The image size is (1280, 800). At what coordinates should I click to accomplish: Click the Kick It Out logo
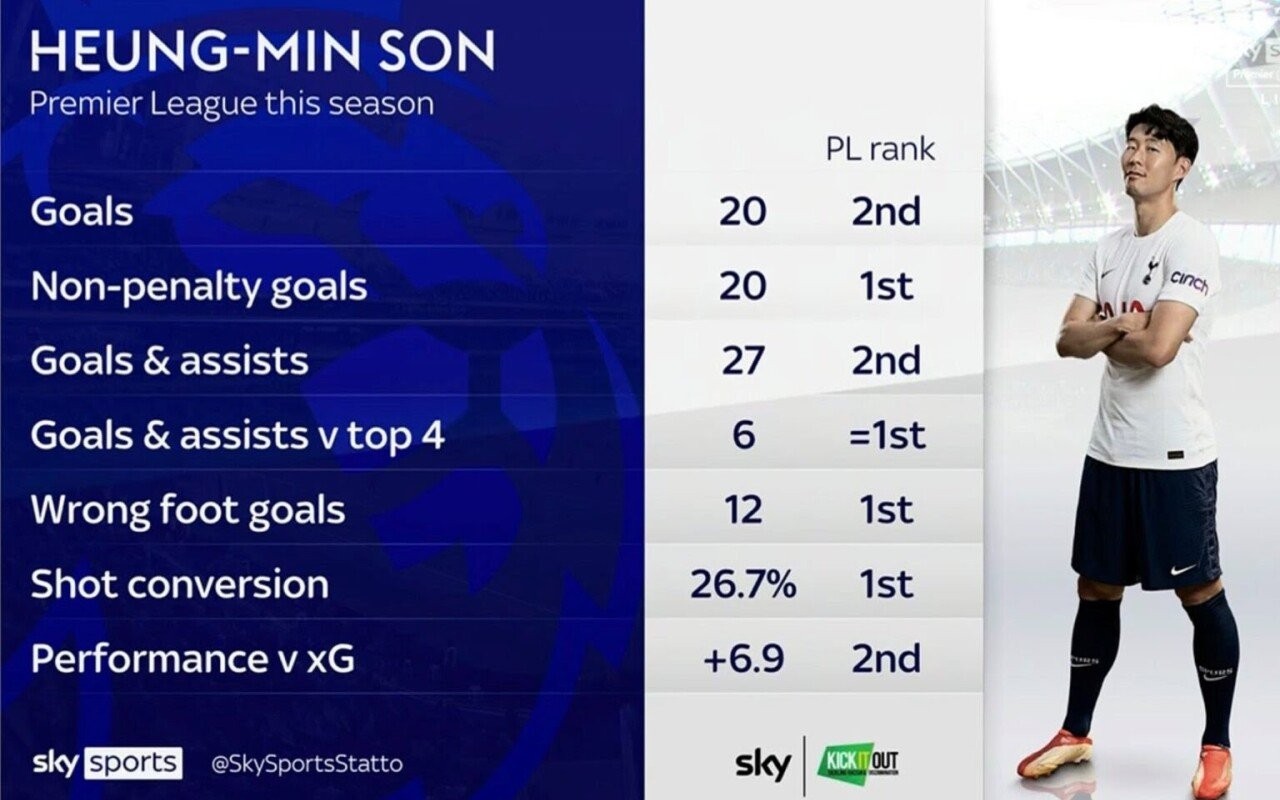pos(858,763)
